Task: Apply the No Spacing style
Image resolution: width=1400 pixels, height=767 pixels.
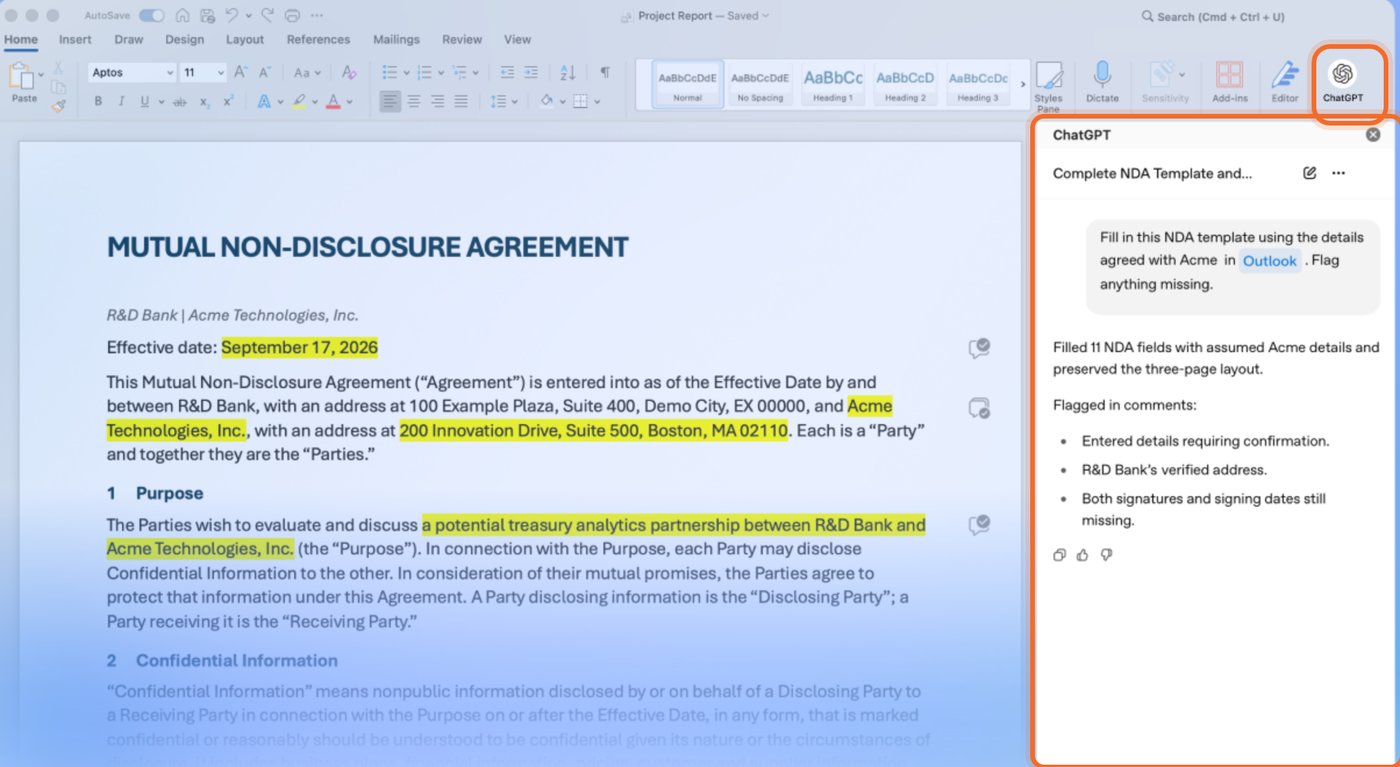Action: 760,83
